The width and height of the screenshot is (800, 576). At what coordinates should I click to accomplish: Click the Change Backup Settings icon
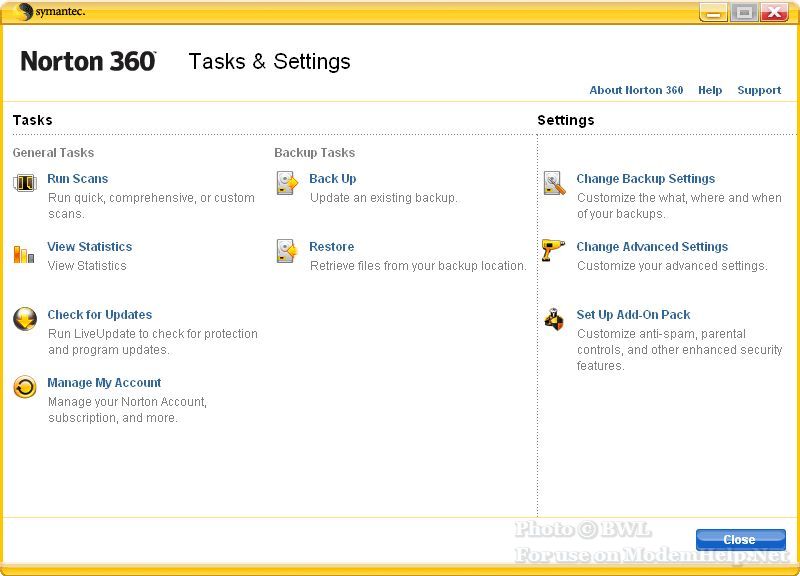click(555, 183)
